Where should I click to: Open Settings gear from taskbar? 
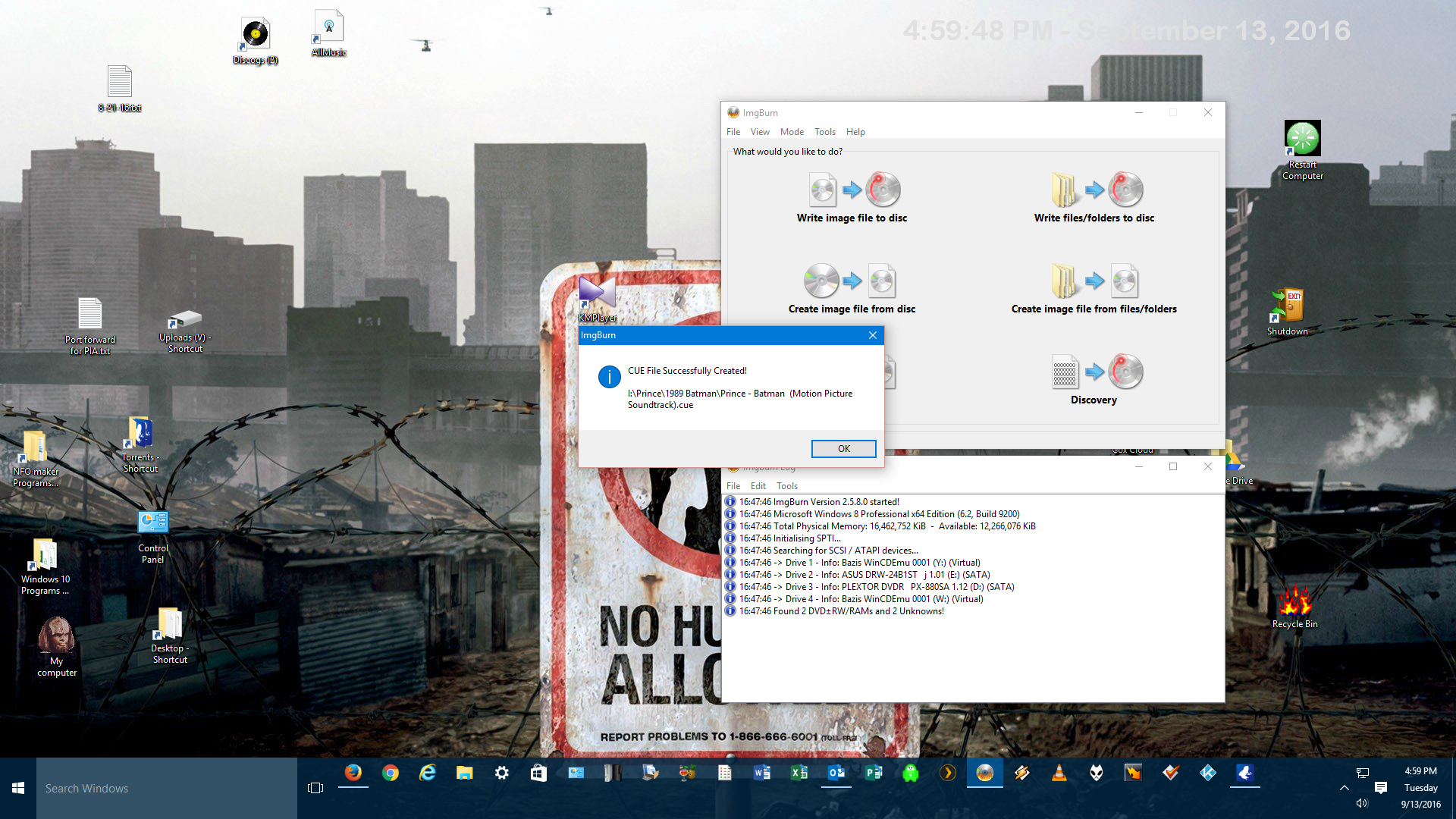(x=501, y=773)
